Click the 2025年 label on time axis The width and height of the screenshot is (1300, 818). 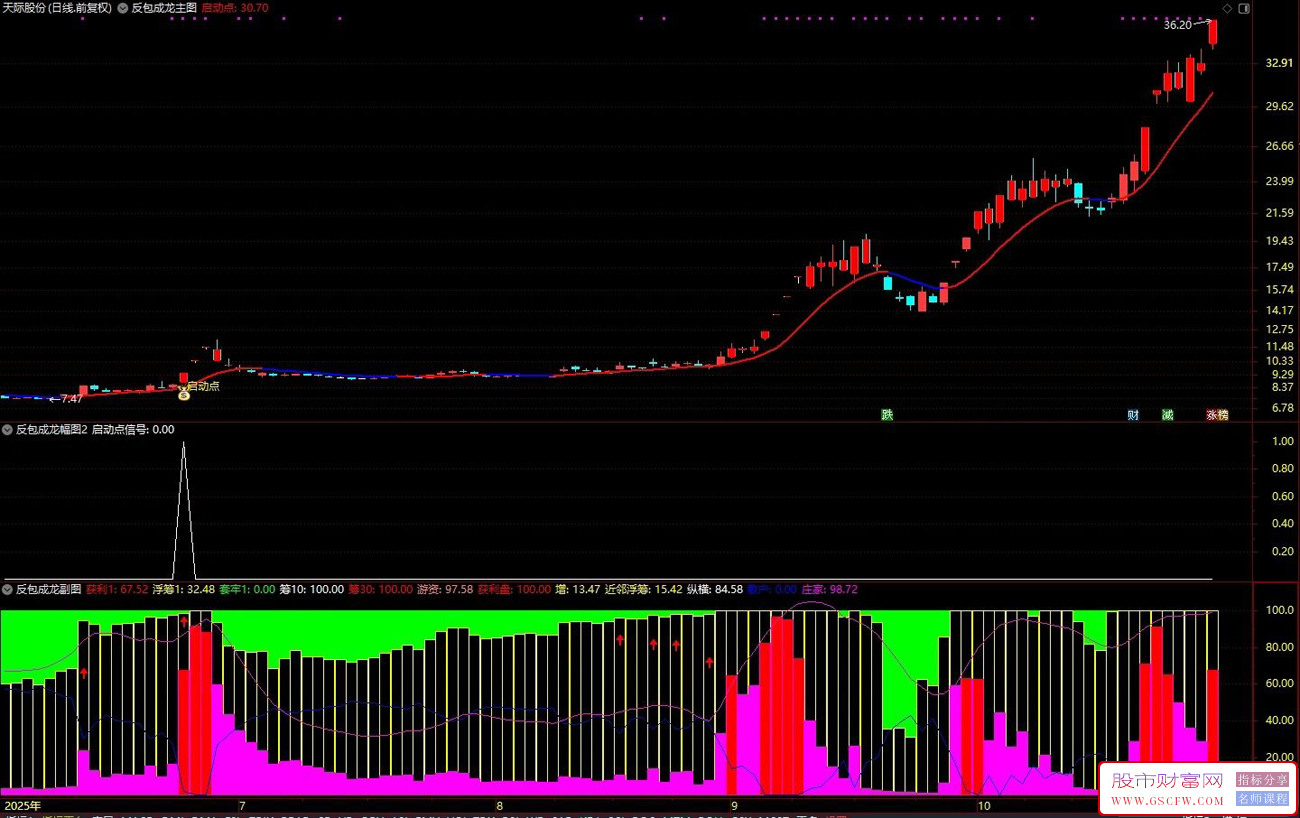pyautogui.click(x=23, y=805)
